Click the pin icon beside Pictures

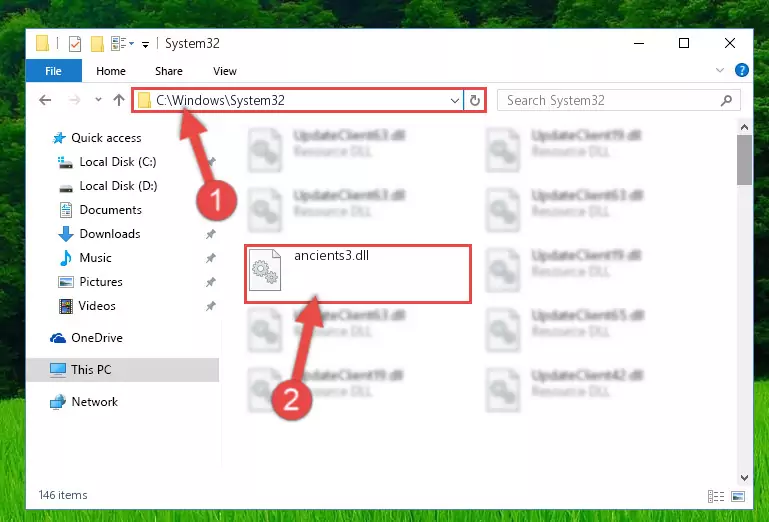pyautogui.click(x=210, y=282)
